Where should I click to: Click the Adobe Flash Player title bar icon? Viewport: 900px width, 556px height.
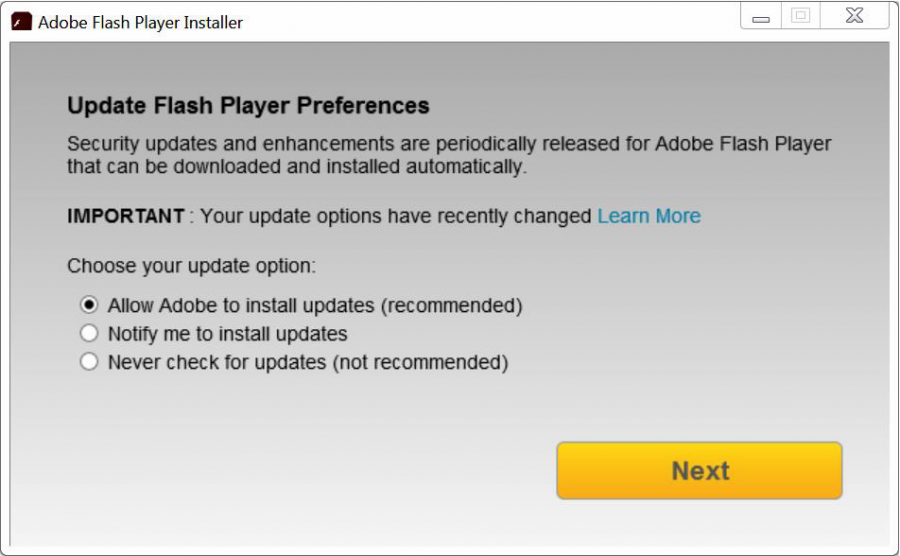pyautogui.click(x=21, y=22)
